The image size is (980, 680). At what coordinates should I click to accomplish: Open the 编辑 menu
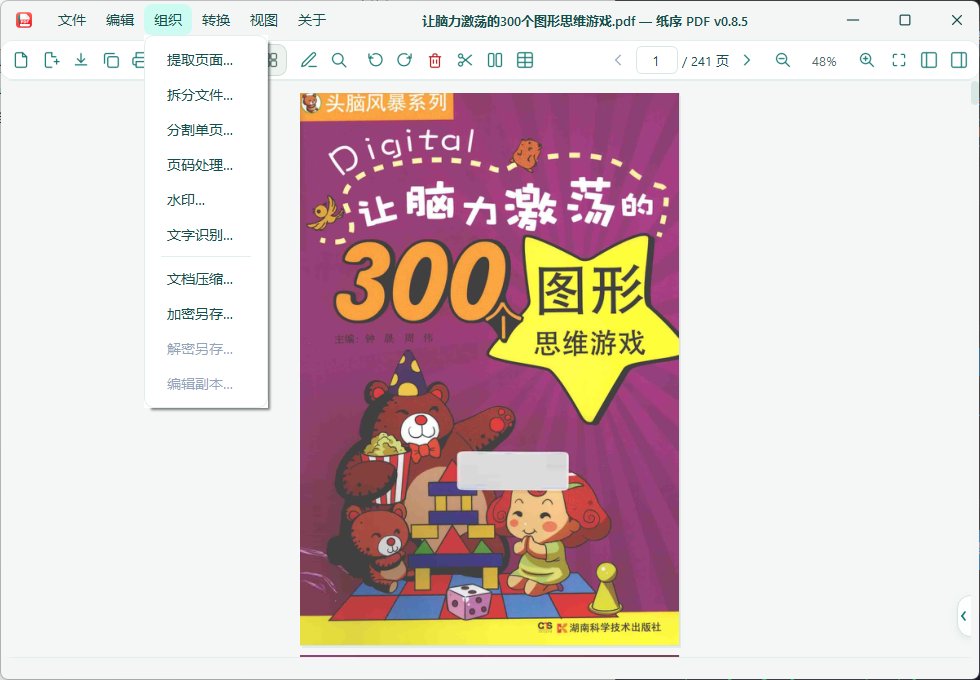pyautogui.click(x=120, y=21)
